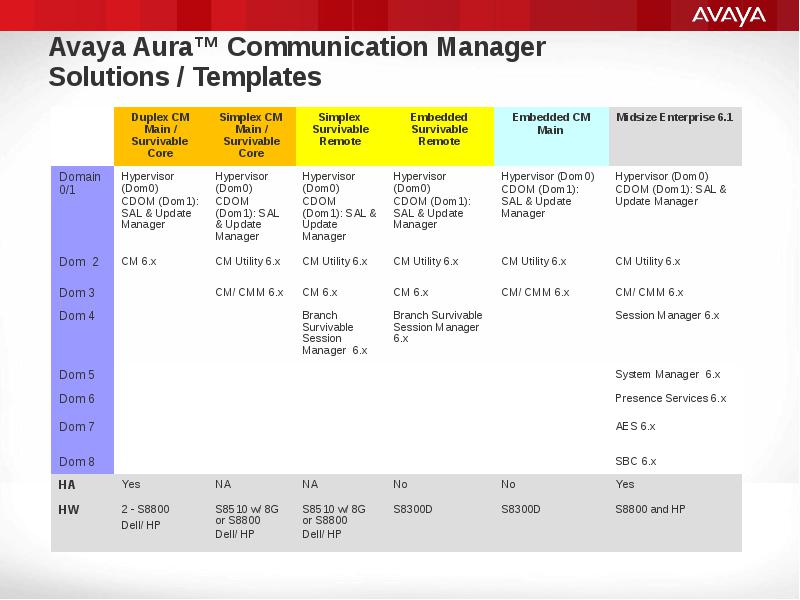Screen dimensions: 800x600
Task: Select the 'Simplex Survivable Remote' header
Action: (340, 130)
